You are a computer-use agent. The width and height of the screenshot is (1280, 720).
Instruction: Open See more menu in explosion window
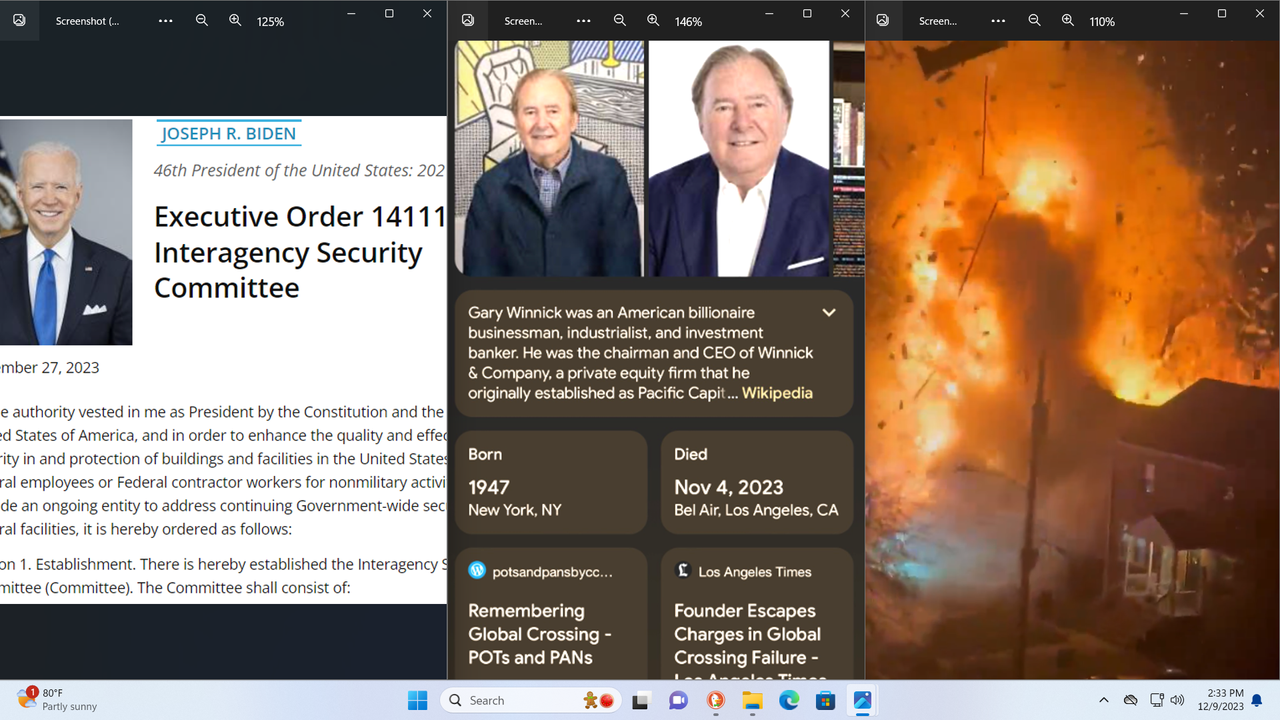pos(998,20)
